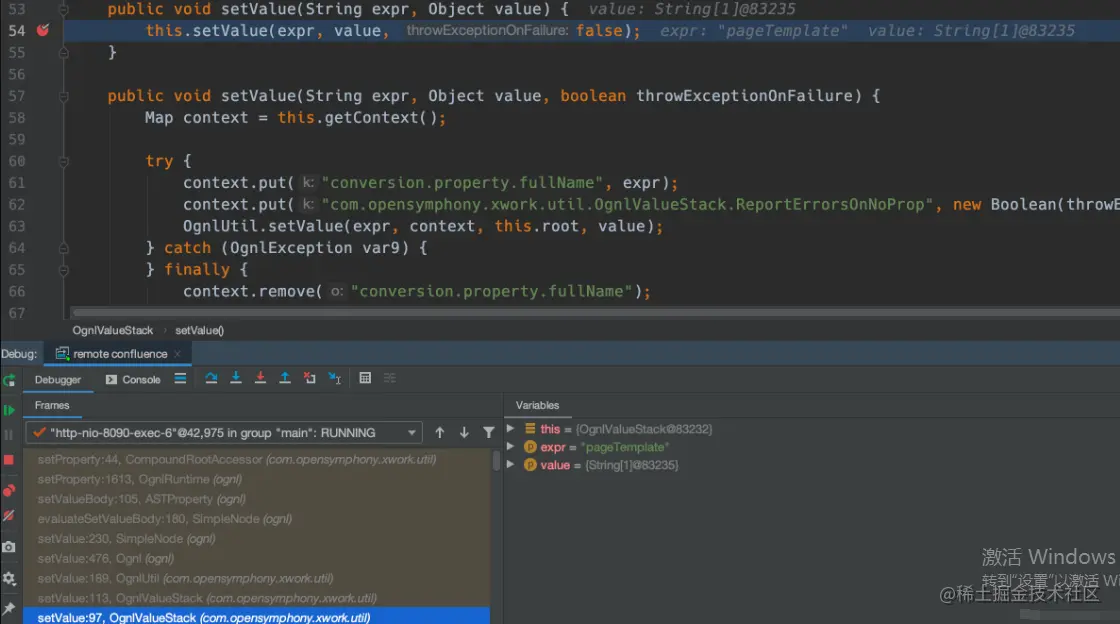Screen dimensions: 1120x624
Task: Select frame setValue:230, SimpleNode
Action: pos(257,539)
